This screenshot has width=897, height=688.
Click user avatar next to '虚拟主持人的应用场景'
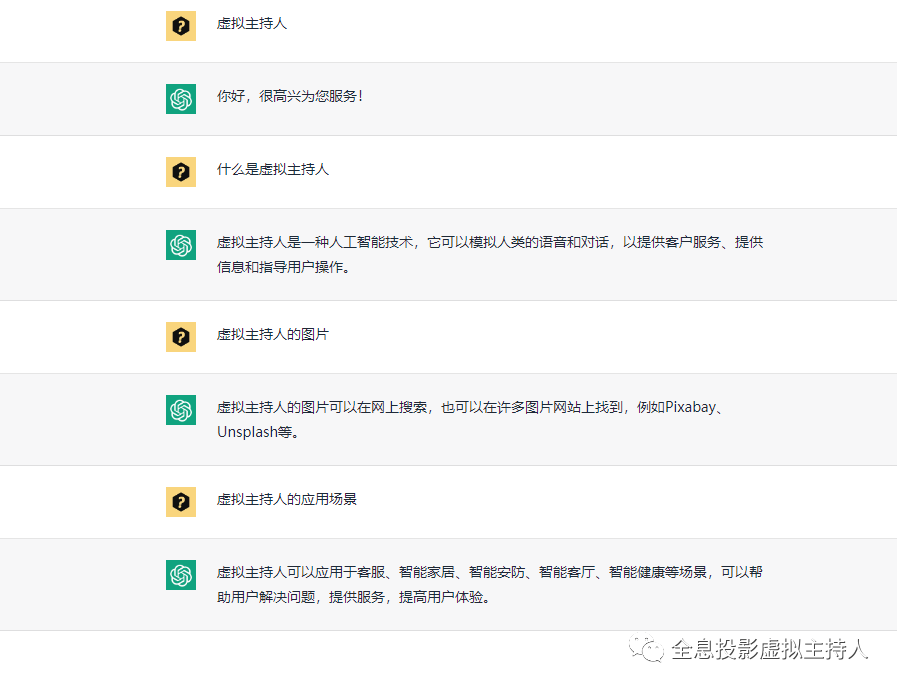tap(181, 502)
